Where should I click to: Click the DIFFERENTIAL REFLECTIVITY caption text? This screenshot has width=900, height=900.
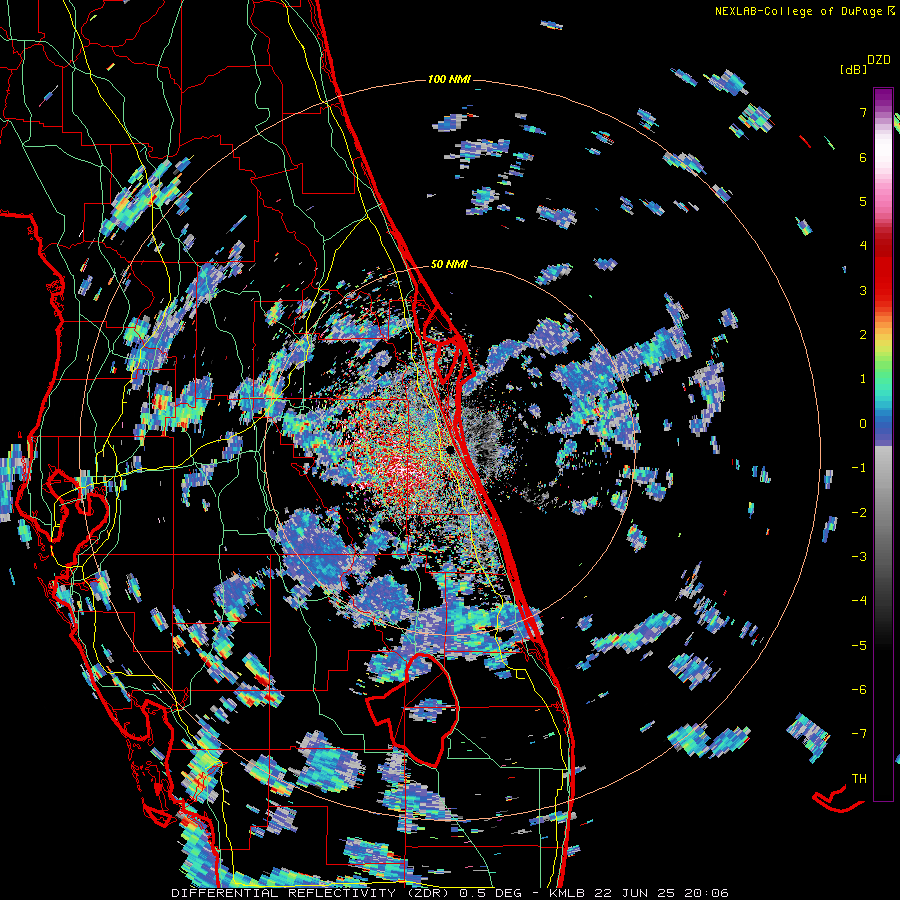[284, 893]
